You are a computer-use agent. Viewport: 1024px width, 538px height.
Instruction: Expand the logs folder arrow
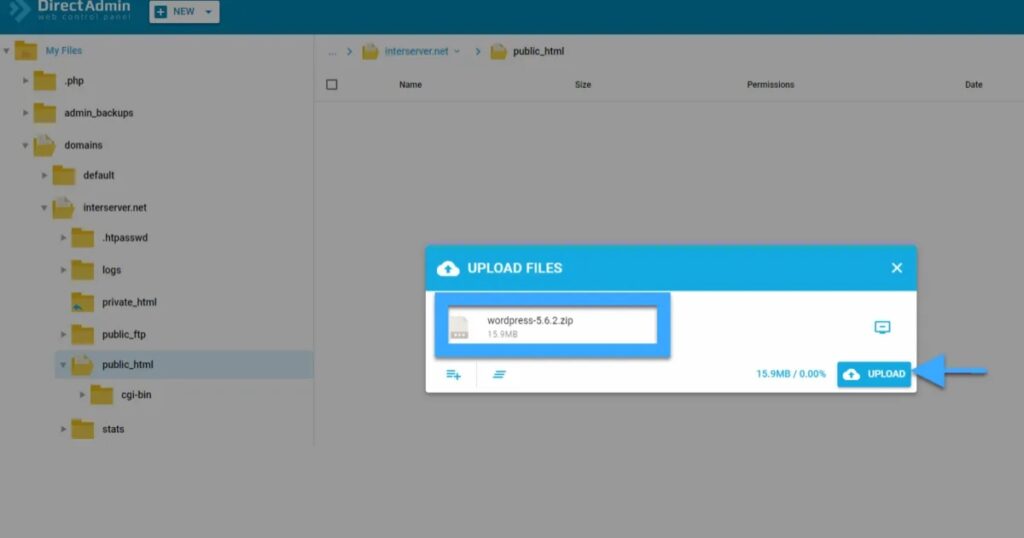pyautogui.click(x=63, y=270)
